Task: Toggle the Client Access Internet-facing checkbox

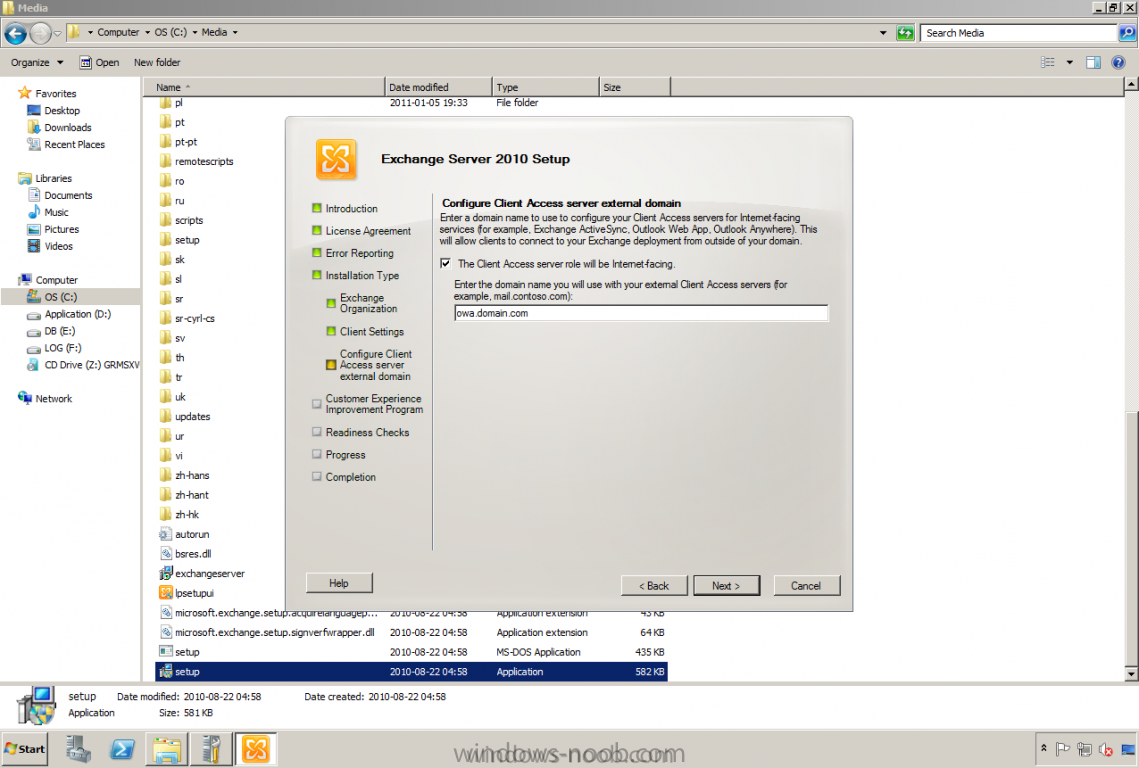Action: tap(445, 264)
